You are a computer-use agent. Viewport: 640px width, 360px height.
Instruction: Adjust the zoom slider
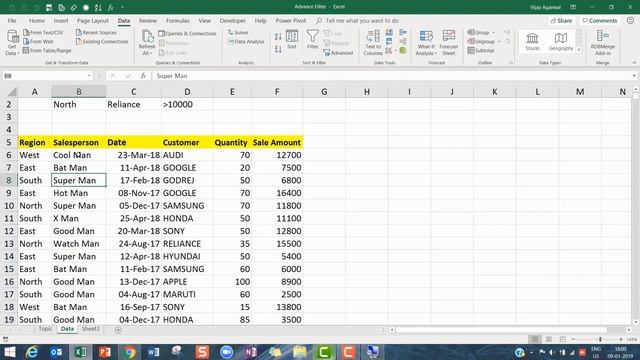(600, 339)
